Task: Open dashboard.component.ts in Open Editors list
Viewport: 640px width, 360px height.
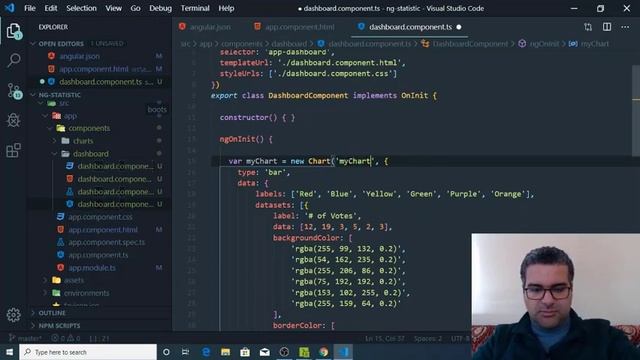Action: tap(100, 82)
